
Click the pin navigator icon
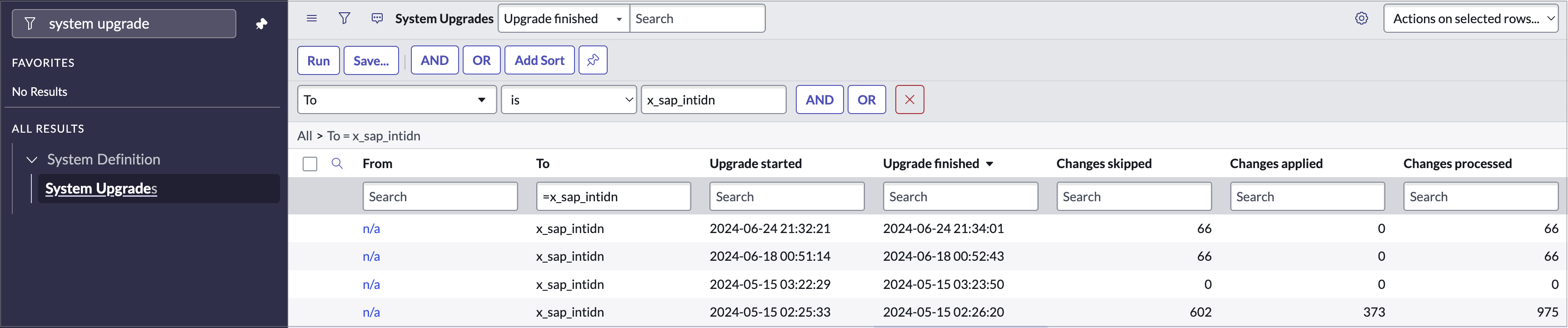click(261, 24)
